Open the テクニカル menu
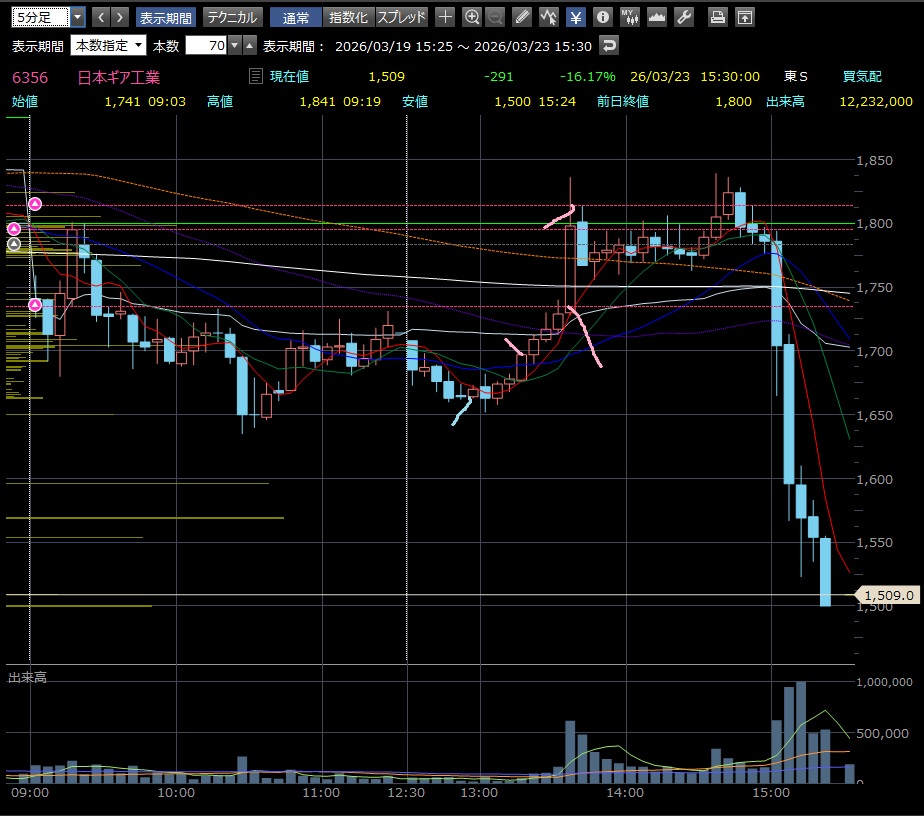924x816 pixels. tap(232, 17)
